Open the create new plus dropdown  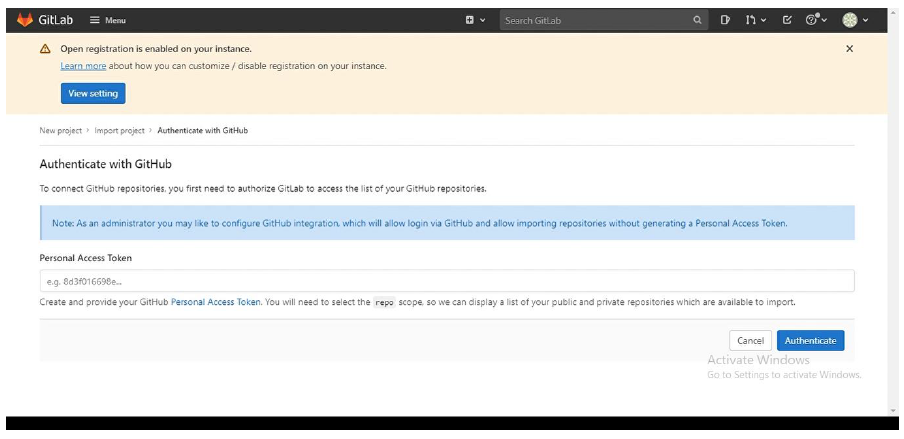475,20
